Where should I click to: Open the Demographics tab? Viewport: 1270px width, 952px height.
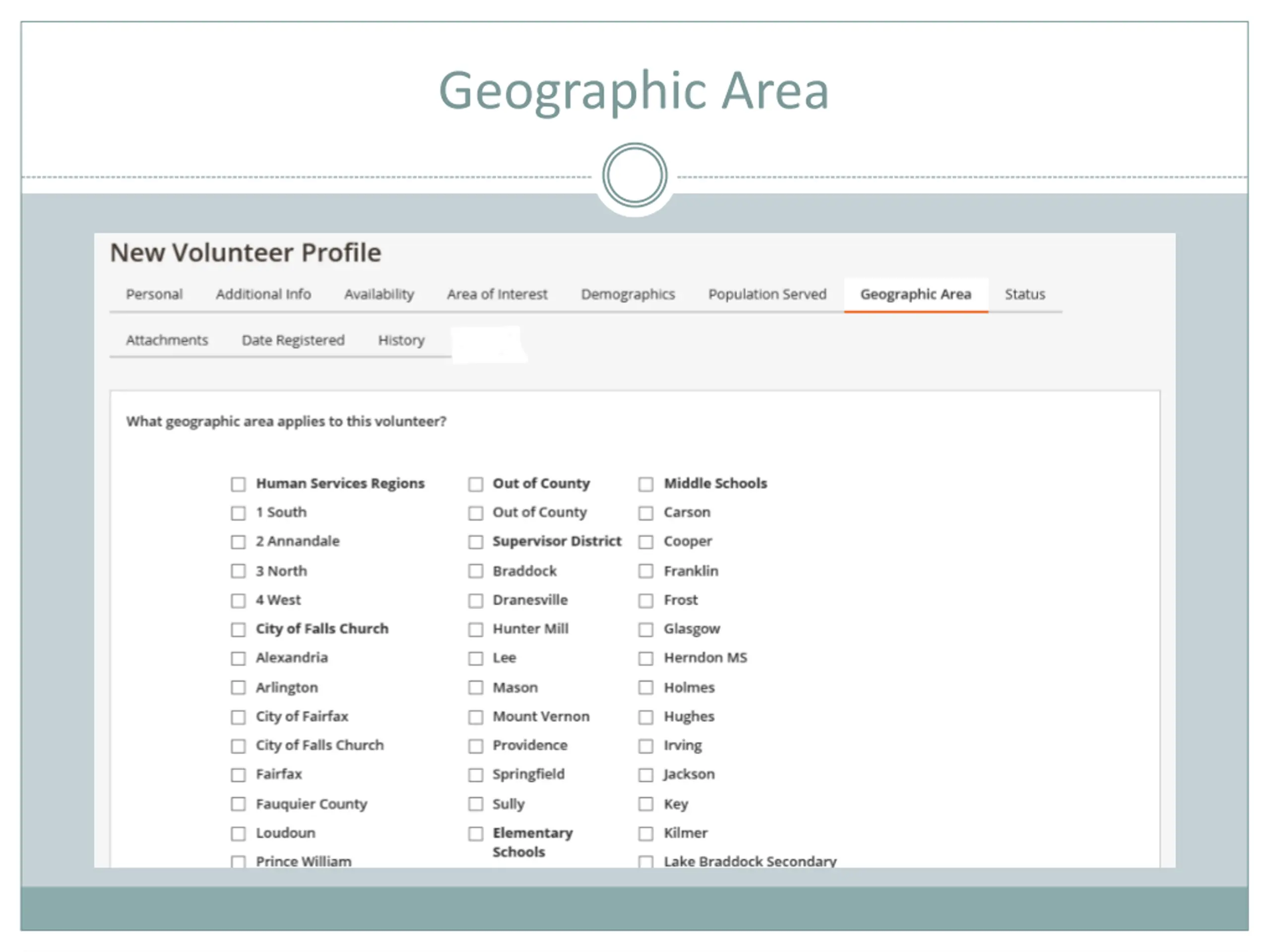(x=628, y=295)
